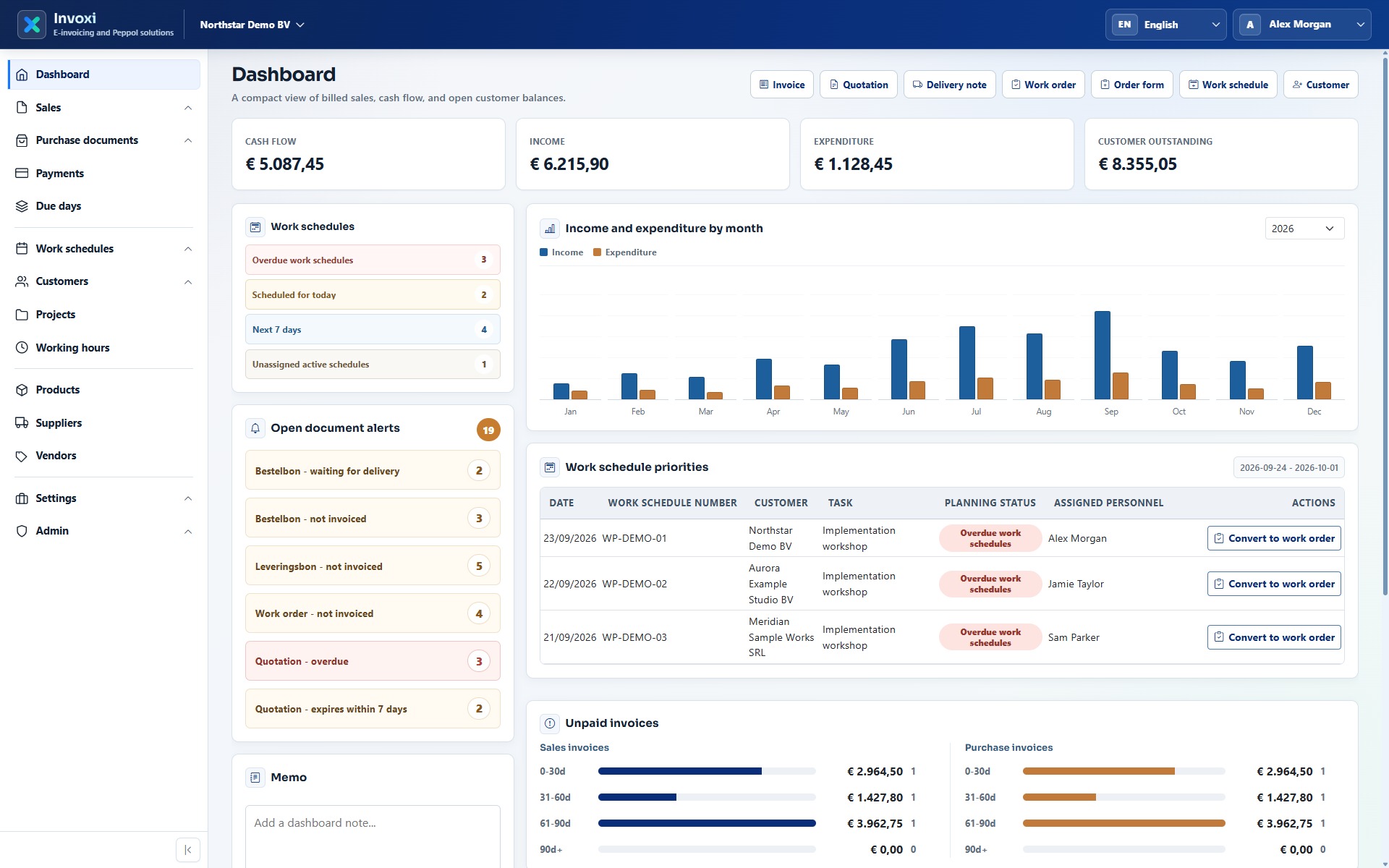Click the Work schedule priorities calendar icon

(x=550, y=467)
